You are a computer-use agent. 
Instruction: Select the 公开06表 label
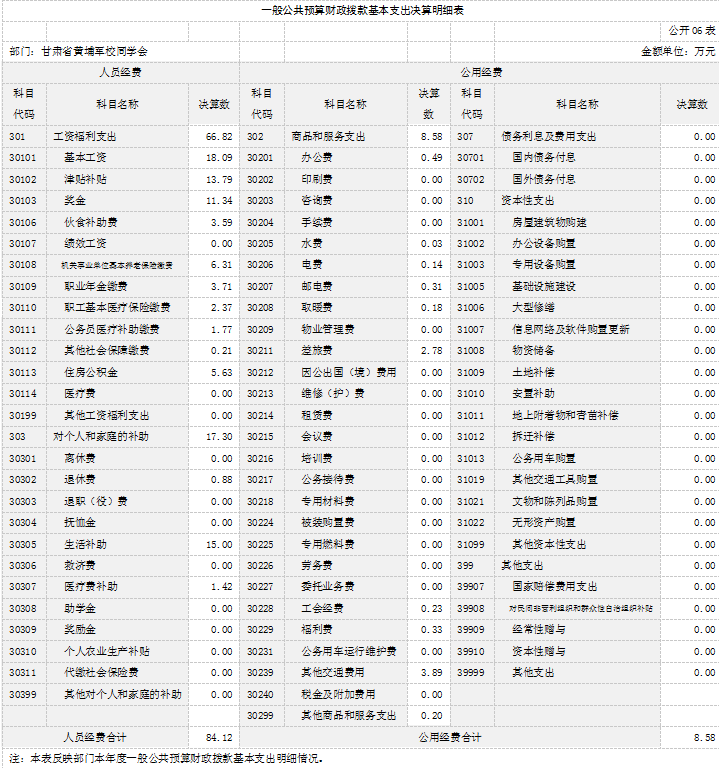[x=692, y=30]
